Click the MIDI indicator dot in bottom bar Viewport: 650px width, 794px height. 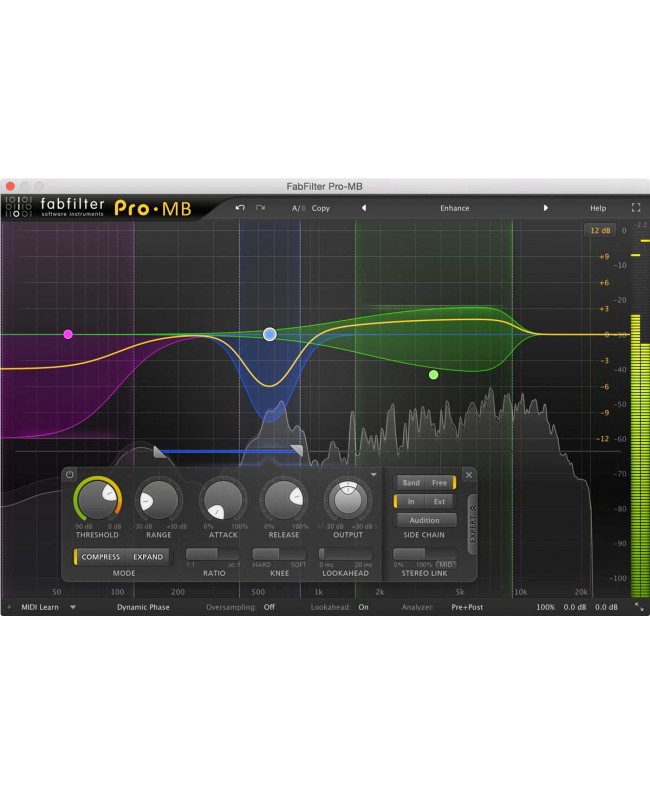(x=9, y=607)
